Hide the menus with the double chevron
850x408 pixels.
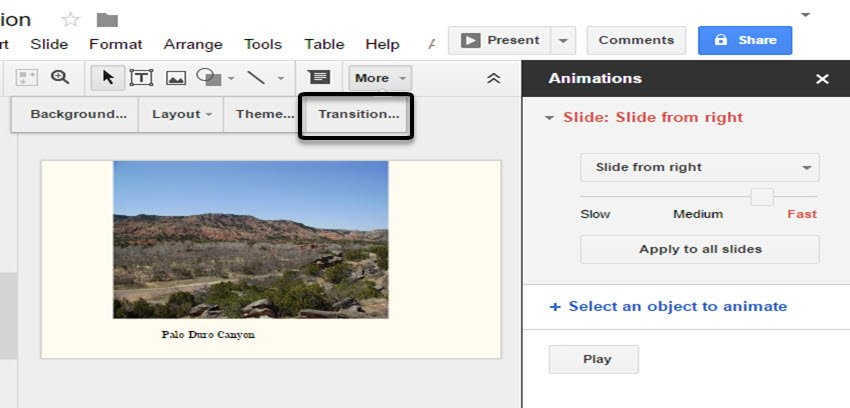[x=493, y=79]
